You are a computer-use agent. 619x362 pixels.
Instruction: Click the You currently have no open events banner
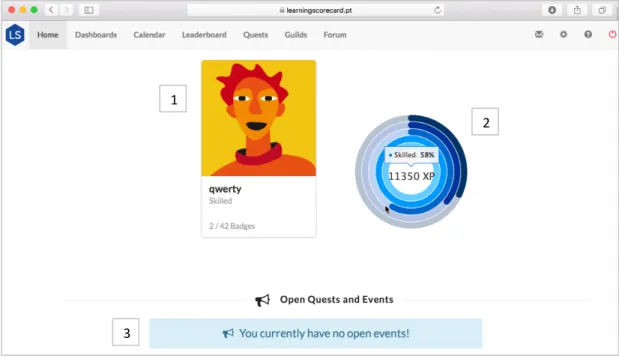point(315,334)
